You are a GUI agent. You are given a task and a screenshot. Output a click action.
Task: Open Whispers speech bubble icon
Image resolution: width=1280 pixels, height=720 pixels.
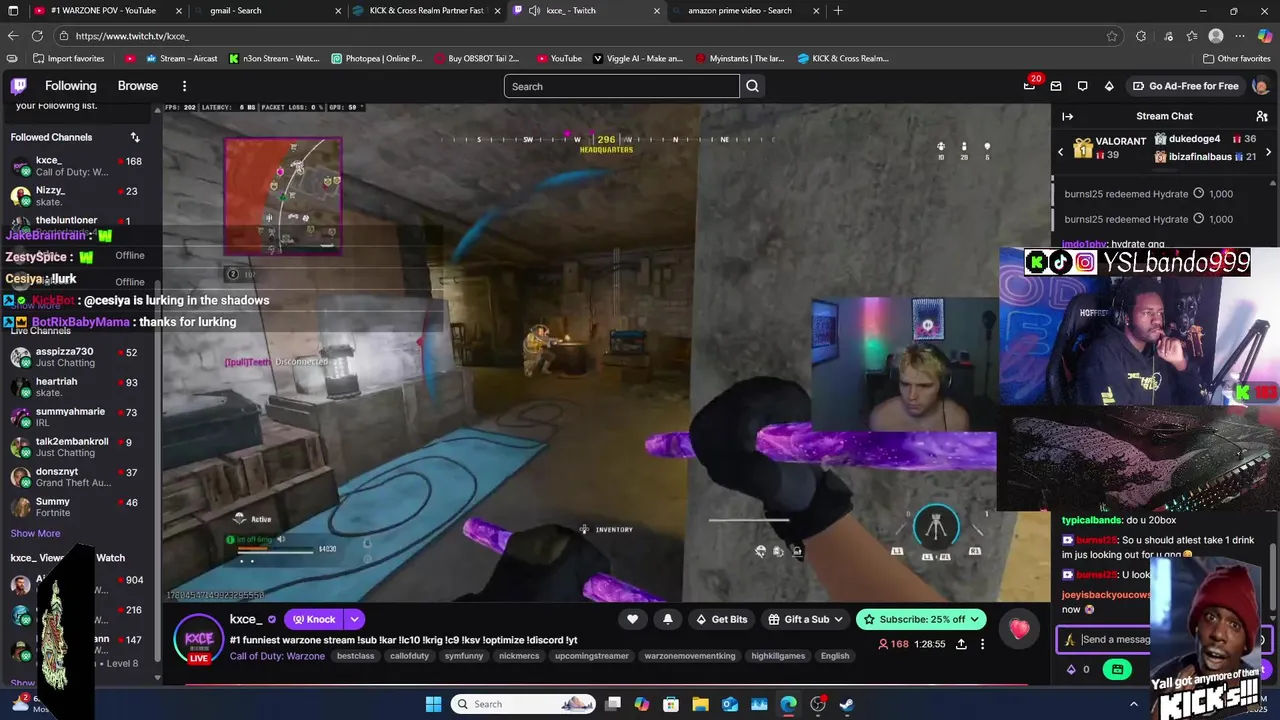tap(1082, 86)
